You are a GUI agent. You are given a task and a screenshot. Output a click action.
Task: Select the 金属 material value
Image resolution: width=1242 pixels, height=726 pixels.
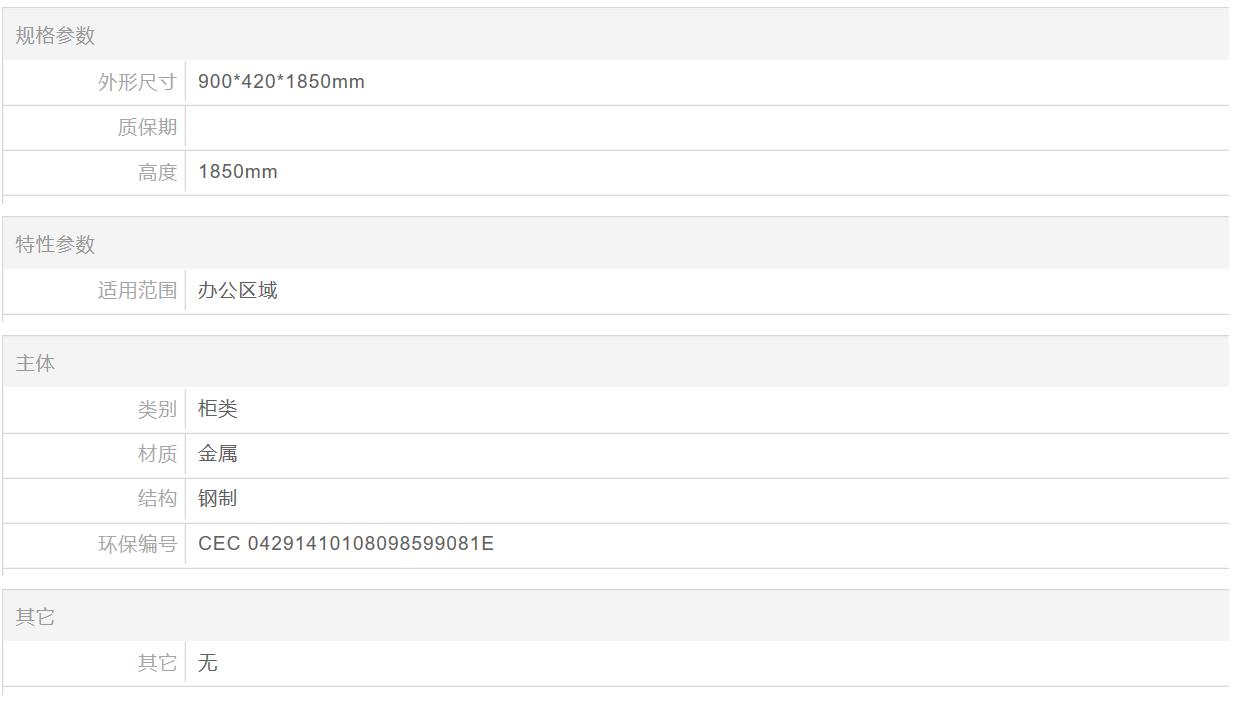pos(218,454)
